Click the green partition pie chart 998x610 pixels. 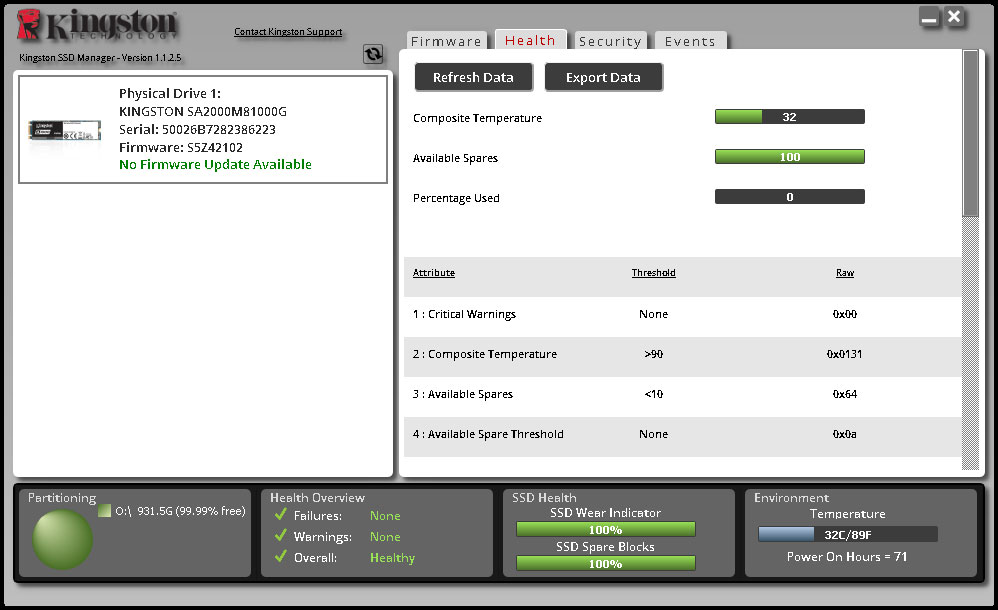62,540
